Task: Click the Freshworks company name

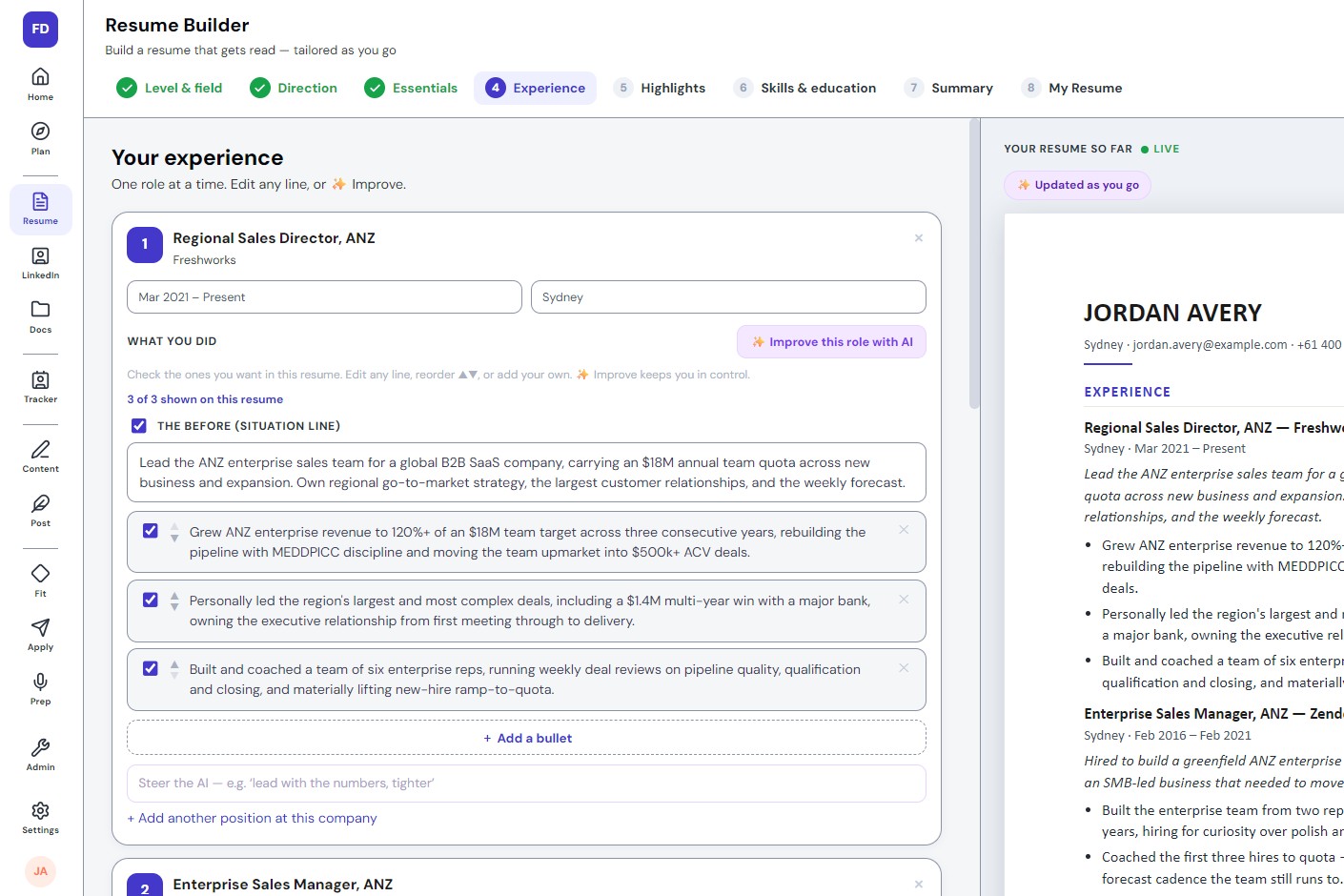Action: (204, 260)
